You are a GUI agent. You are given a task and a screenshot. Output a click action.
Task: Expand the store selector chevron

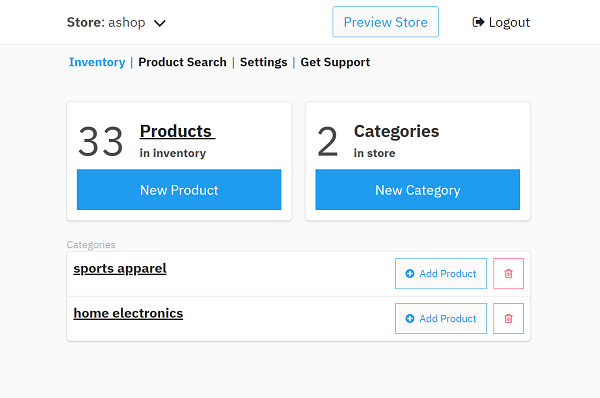160,23
